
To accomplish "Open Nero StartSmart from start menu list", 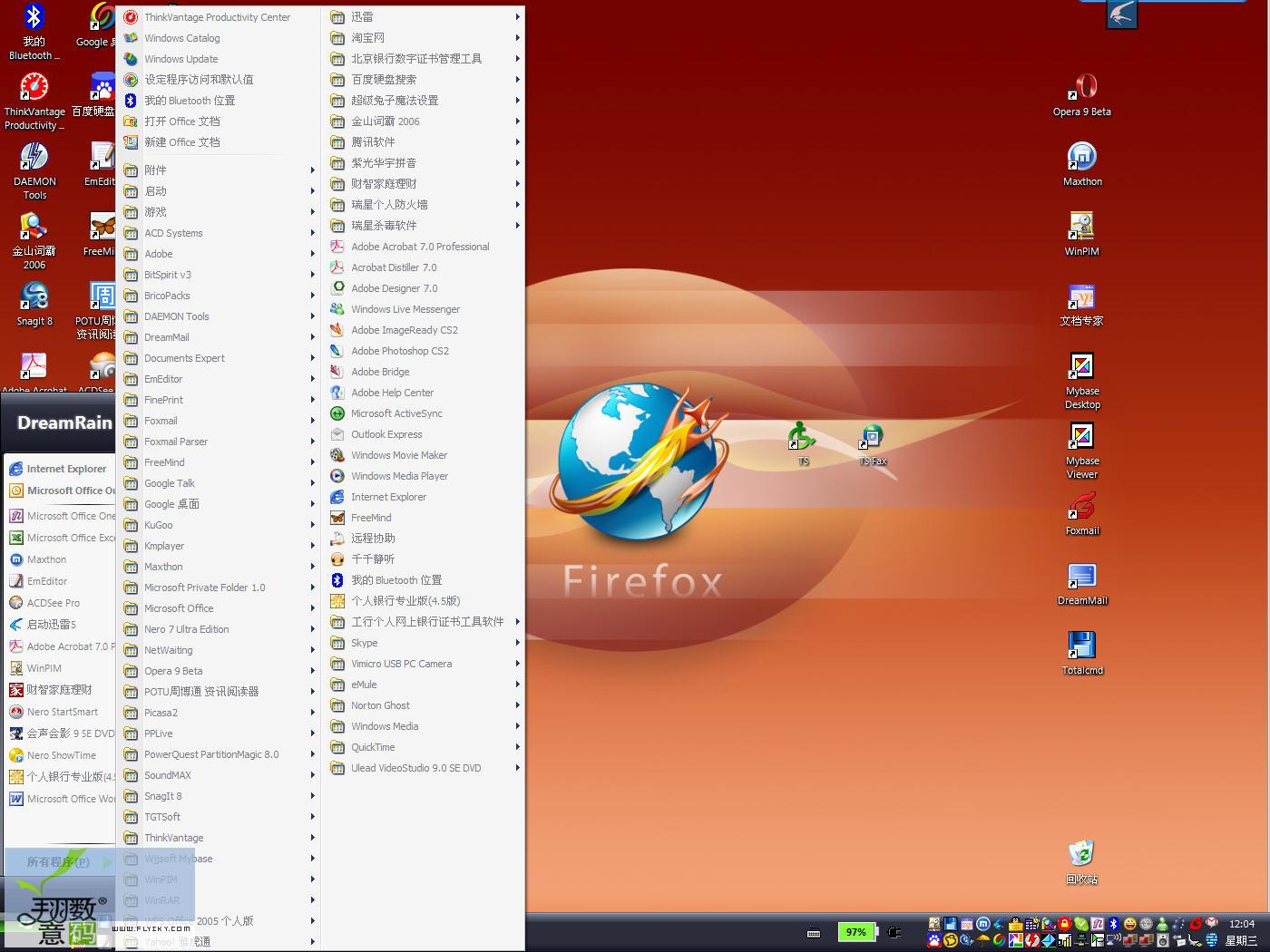I will pyautogui.click(x=62, y=712).
